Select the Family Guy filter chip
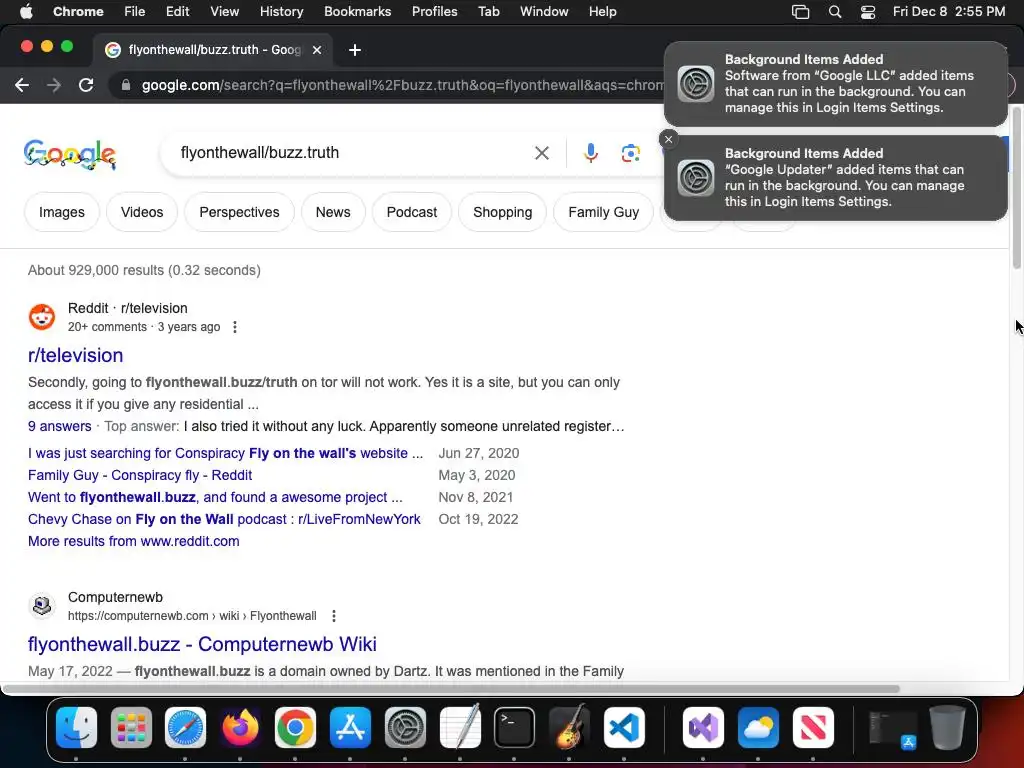Viewport: 1024px width, 768px height. [x=603, y=212]
